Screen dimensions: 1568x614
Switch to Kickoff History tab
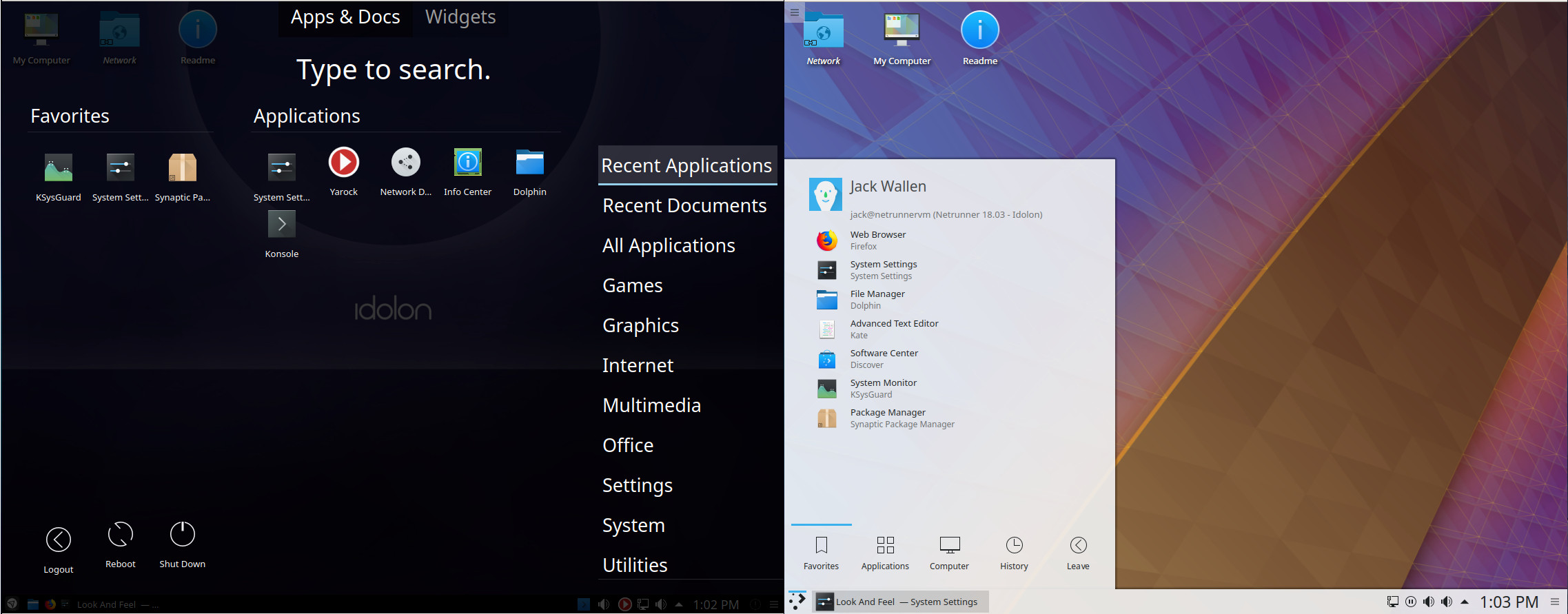pos(1014,553)
